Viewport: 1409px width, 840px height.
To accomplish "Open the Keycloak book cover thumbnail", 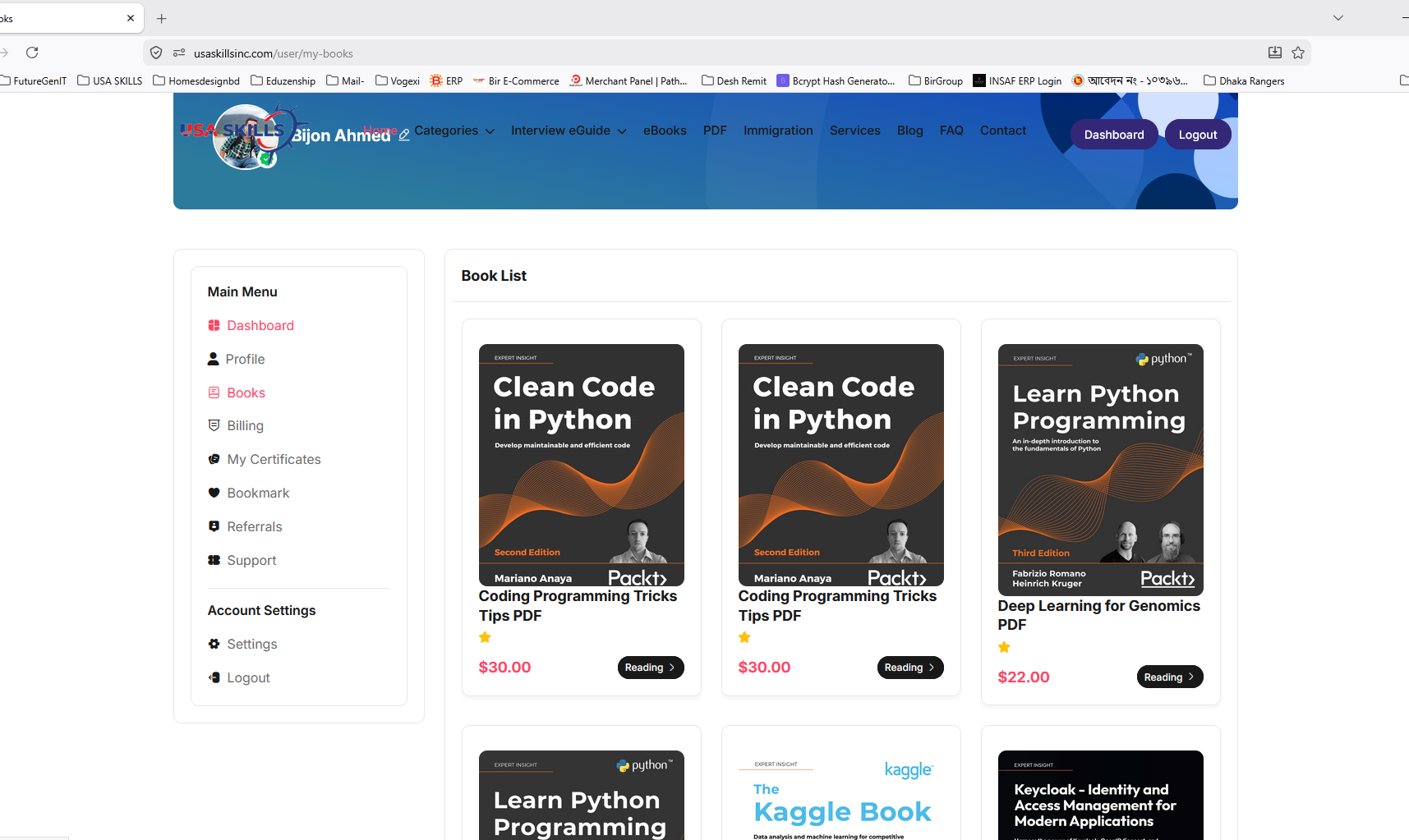I will pyautogui.click(x=1101, y=795).
